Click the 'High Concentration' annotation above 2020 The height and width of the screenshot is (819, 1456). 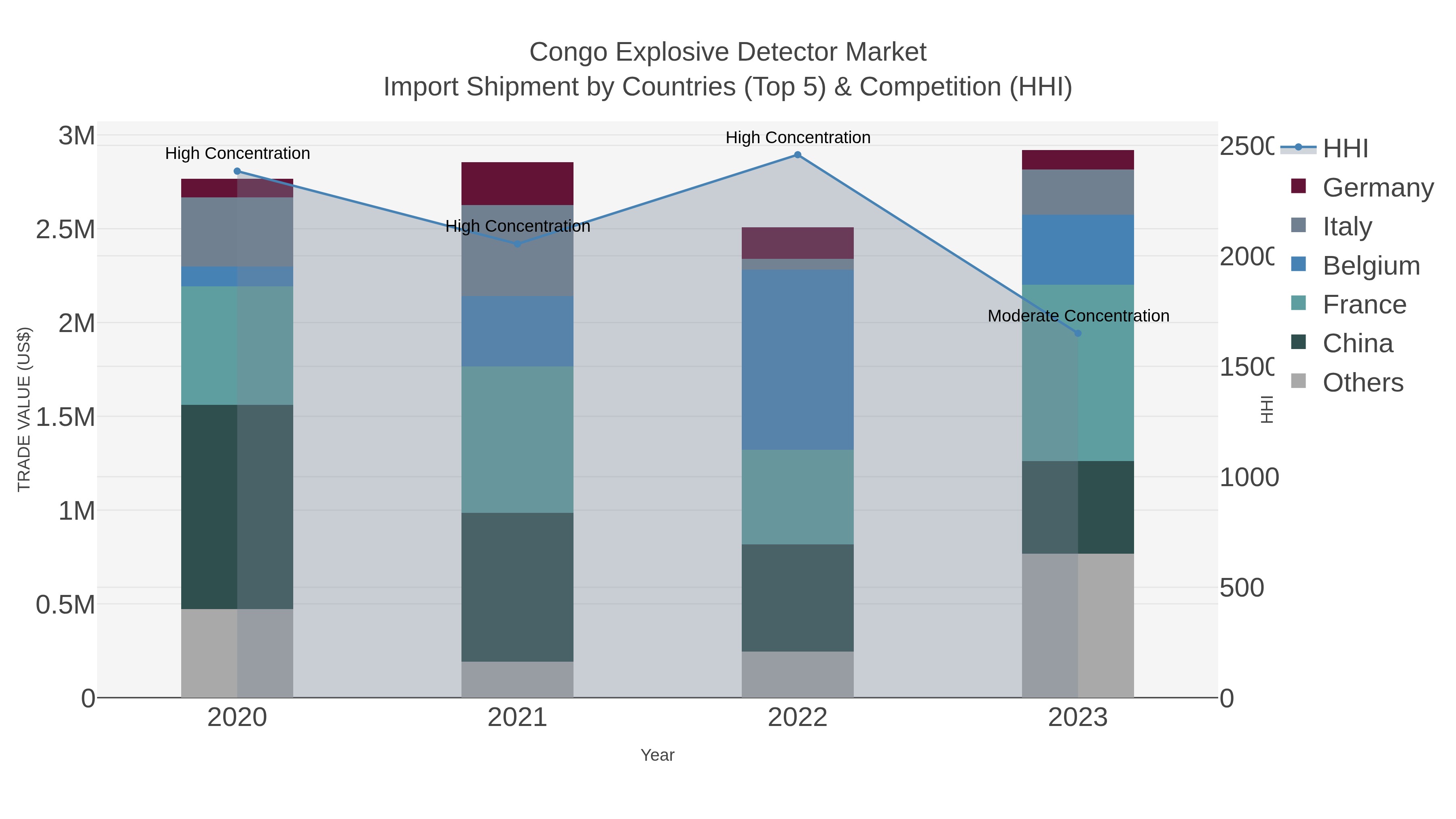[237, 153]
